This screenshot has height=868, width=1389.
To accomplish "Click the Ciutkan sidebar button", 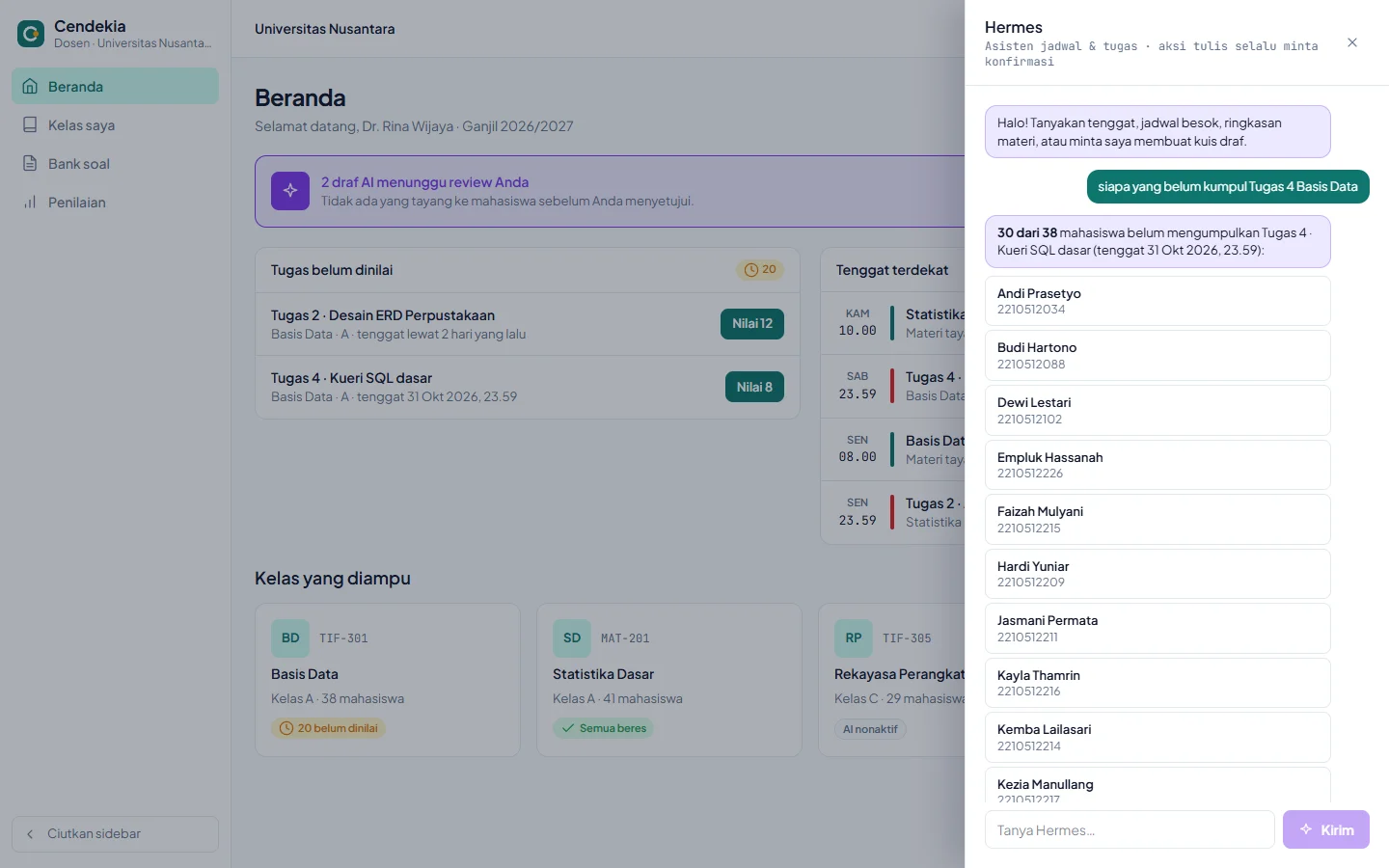I will [x=115, y=833].
